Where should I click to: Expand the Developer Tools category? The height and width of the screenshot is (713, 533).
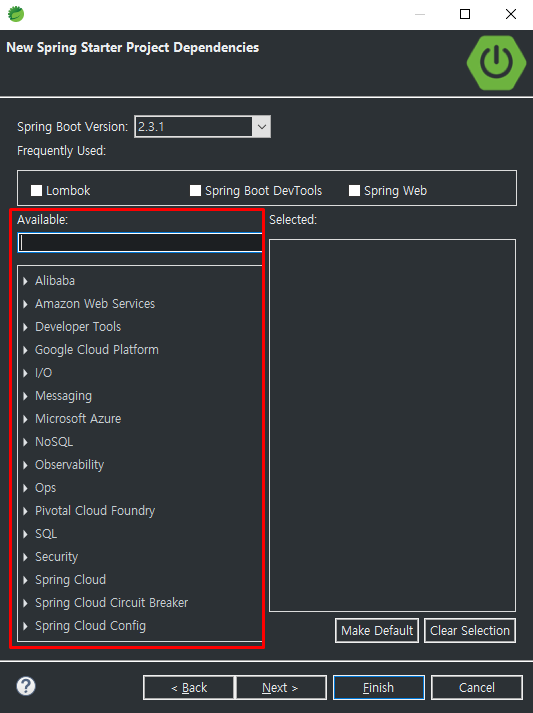coord(25,327)
